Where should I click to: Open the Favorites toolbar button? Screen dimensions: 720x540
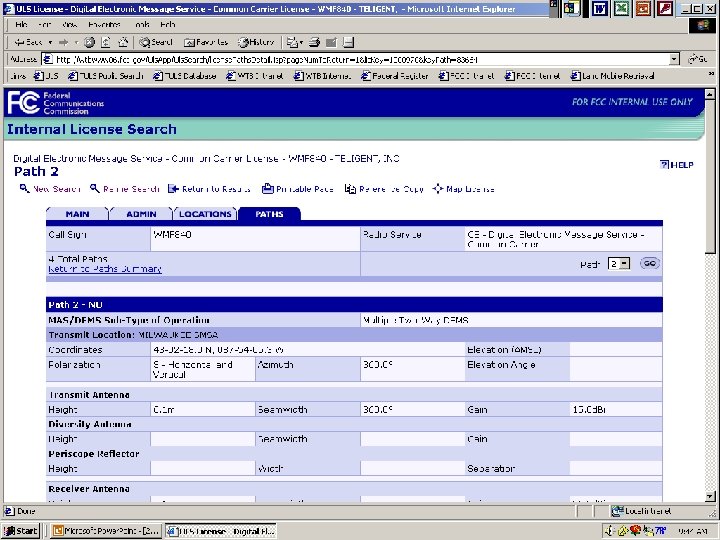click(207, 42)
